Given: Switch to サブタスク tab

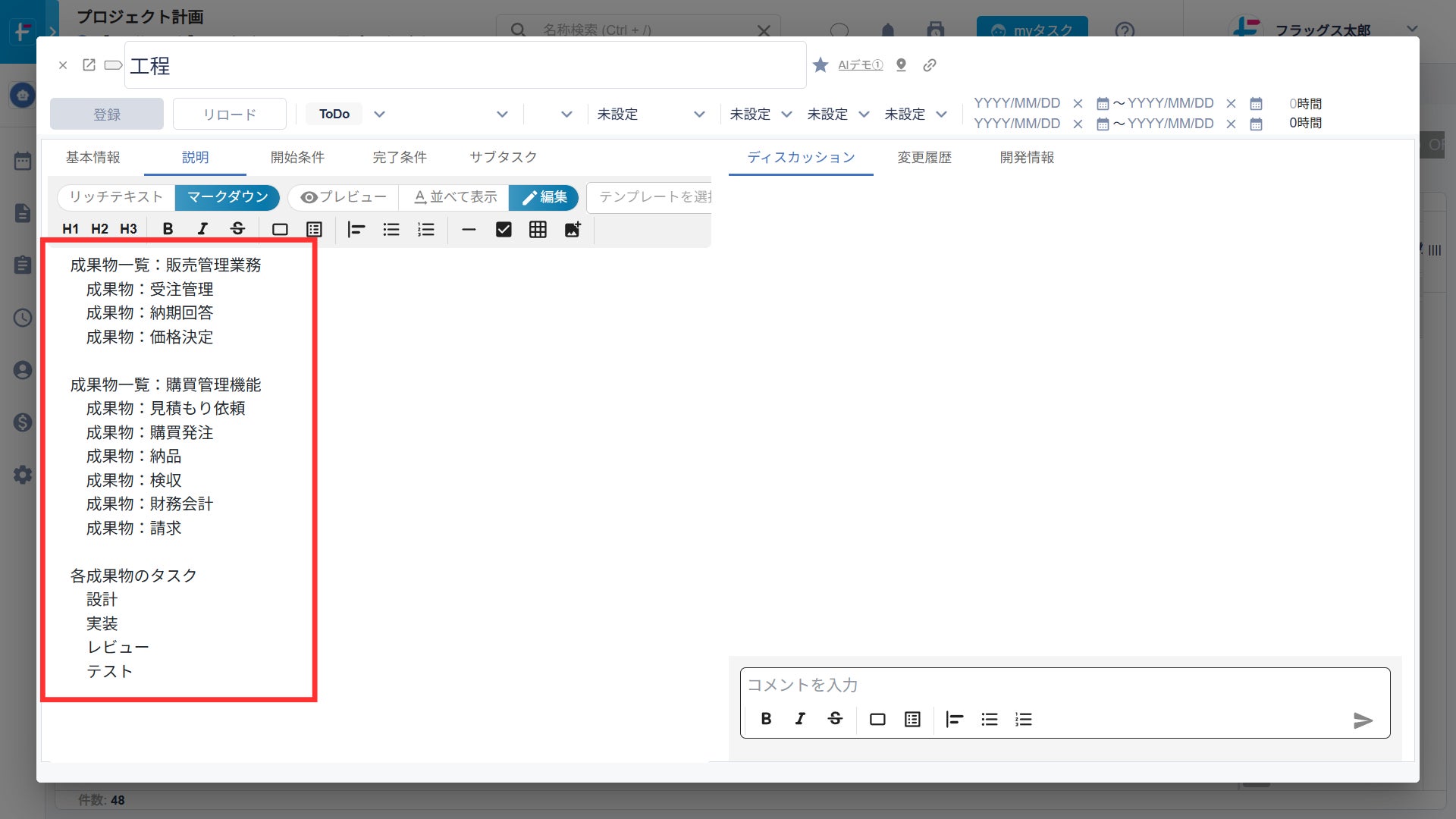Looking at the screenshot, I should (503, 157).
